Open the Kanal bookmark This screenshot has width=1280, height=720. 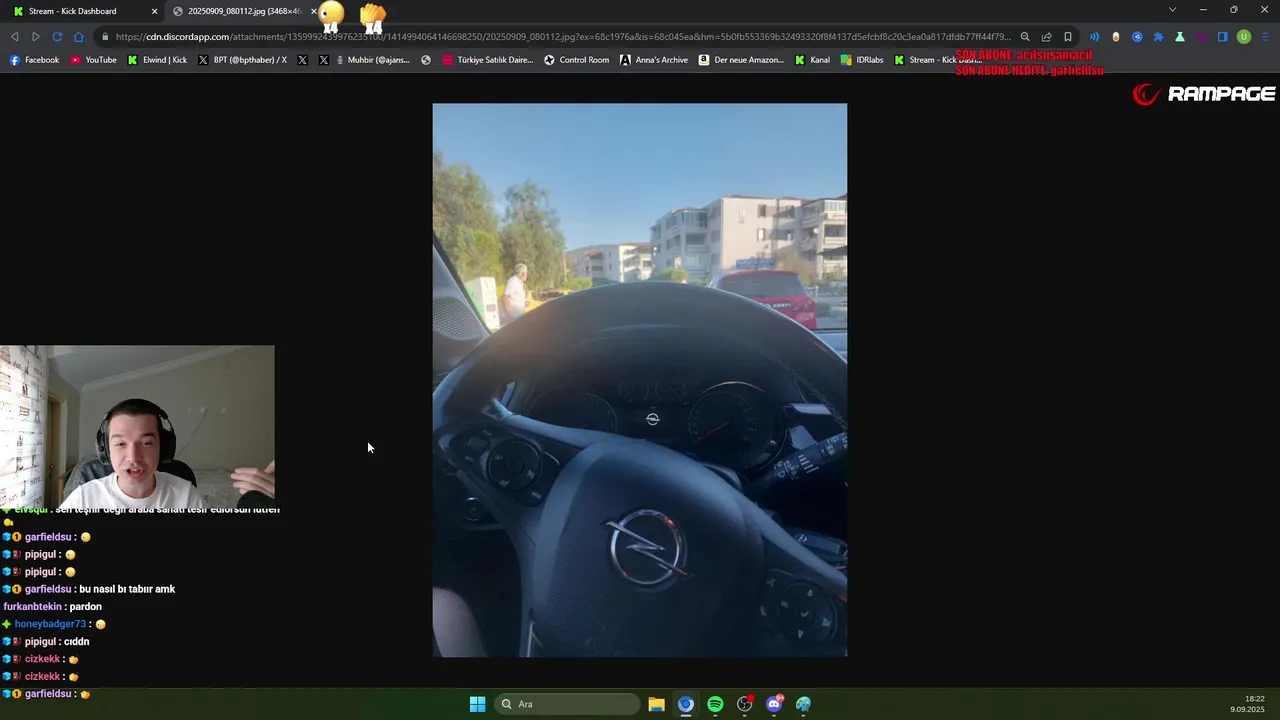(812, 60)
